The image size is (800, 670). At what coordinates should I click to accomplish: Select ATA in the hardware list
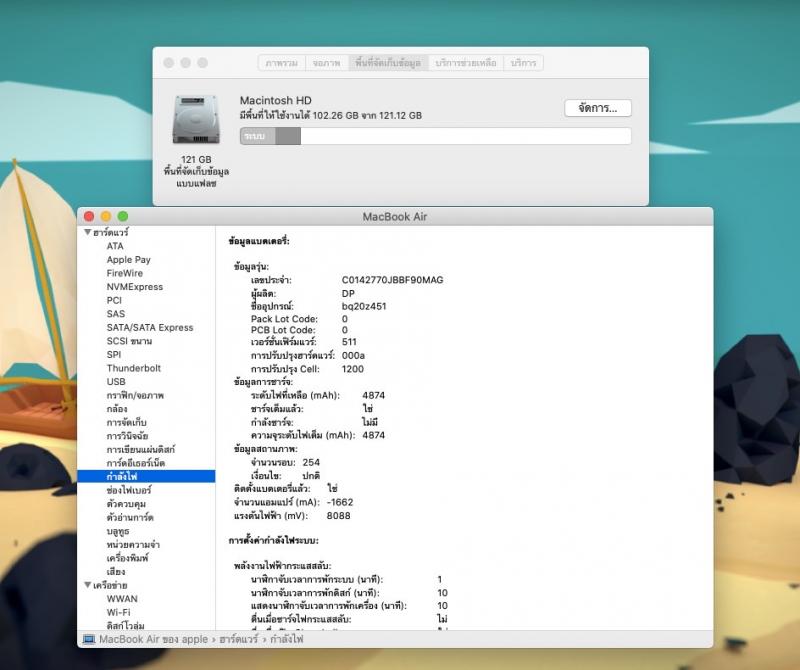click(x=115, y=246)
